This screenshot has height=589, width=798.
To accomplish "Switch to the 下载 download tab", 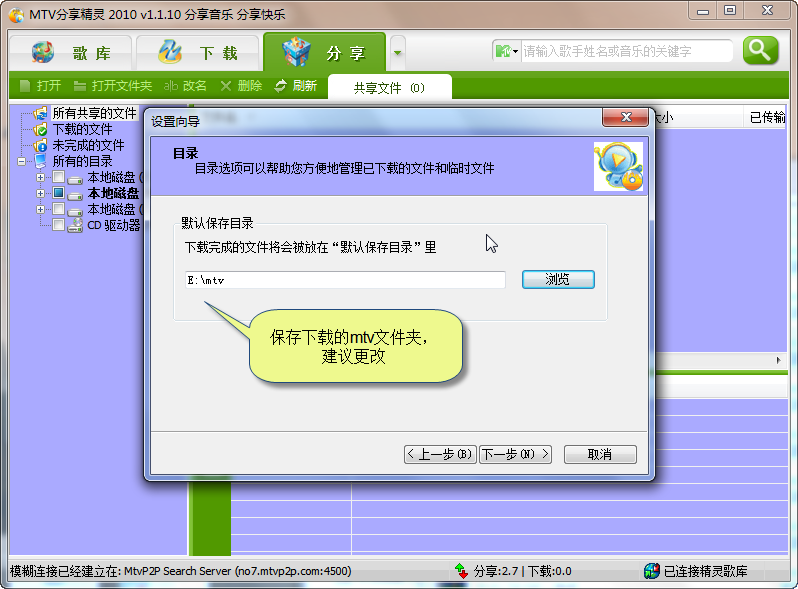I will [197, 53].
